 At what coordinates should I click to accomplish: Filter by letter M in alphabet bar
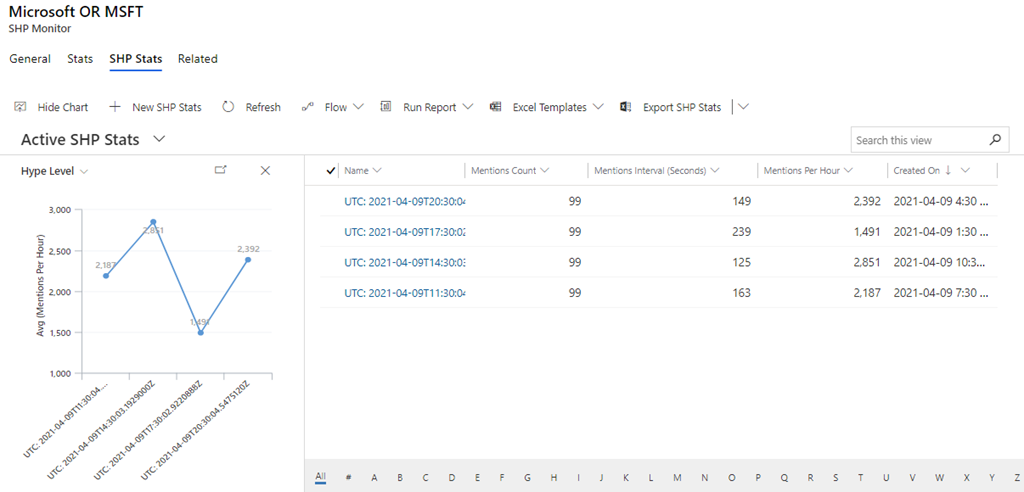[677, 478]
